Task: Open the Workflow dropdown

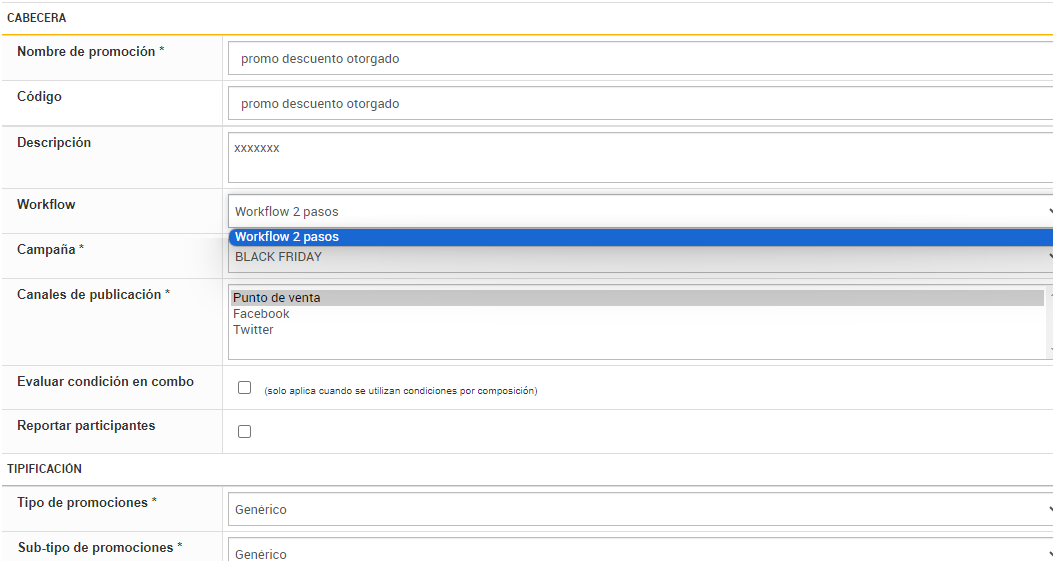Action: click(640, 211)
